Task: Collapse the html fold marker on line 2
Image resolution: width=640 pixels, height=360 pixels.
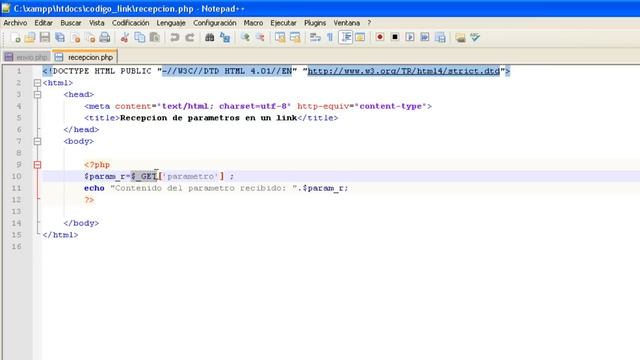Action: [x=37, y=83]
